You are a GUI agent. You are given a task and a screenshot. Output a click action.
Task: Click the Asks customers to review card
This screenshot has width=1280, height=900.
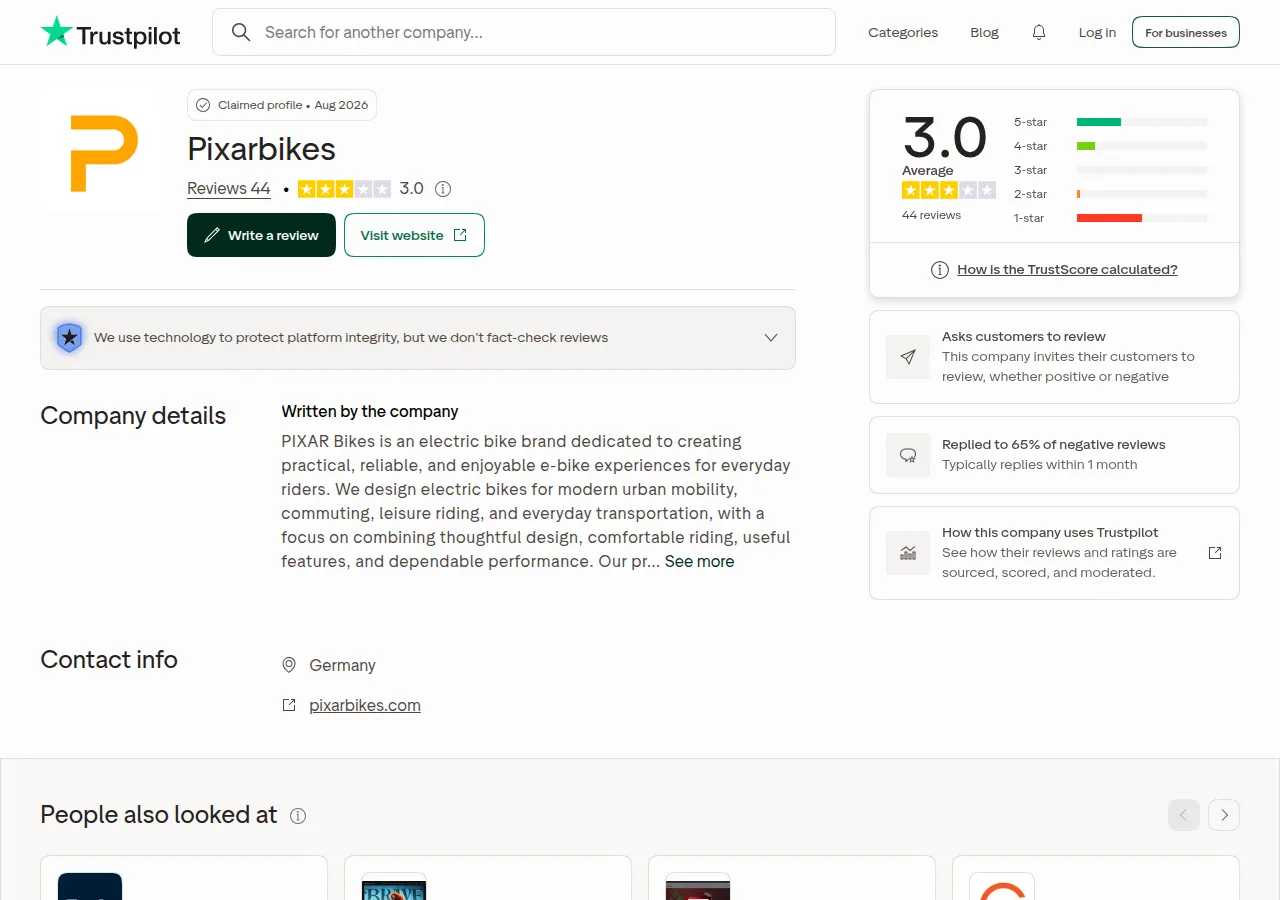[x=1054, y=357]
